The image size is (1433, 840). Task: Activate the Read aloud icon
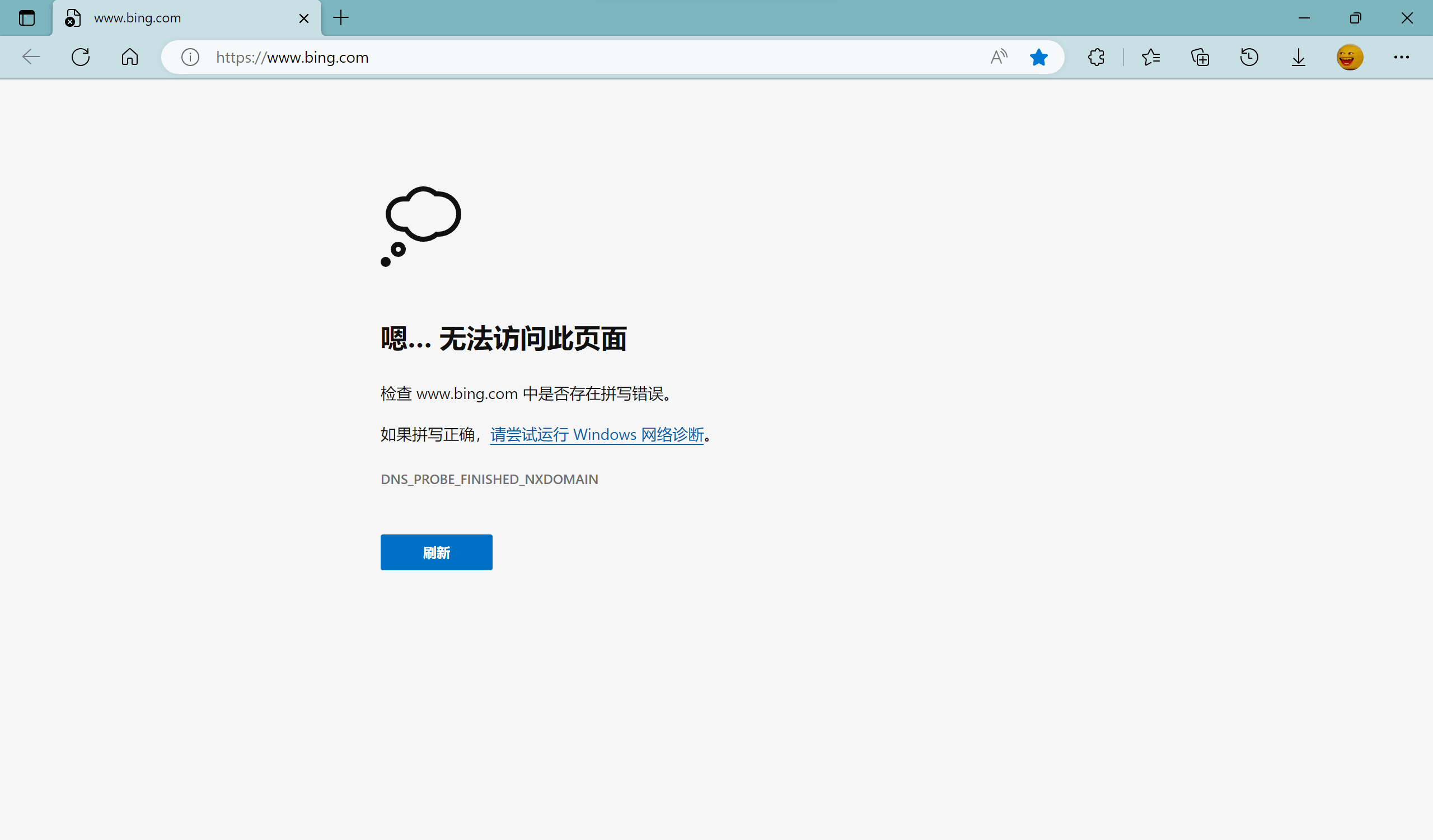pyautogui.click(x=999, y=57)
